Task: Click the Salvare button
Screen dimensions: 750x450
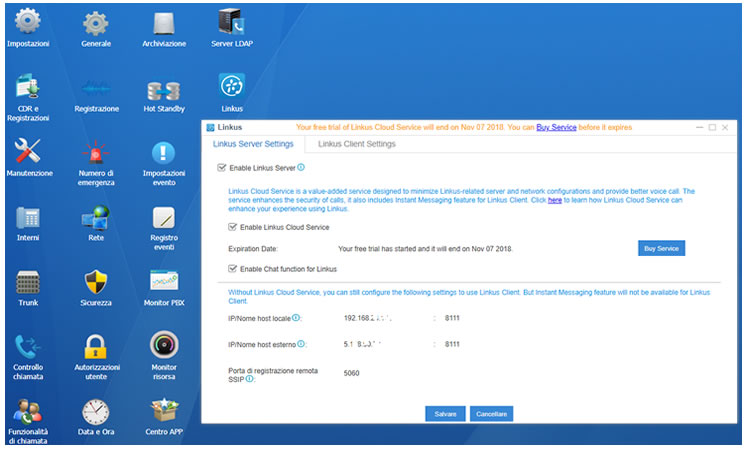Action: pyautogui.click(x=445, y=414)
